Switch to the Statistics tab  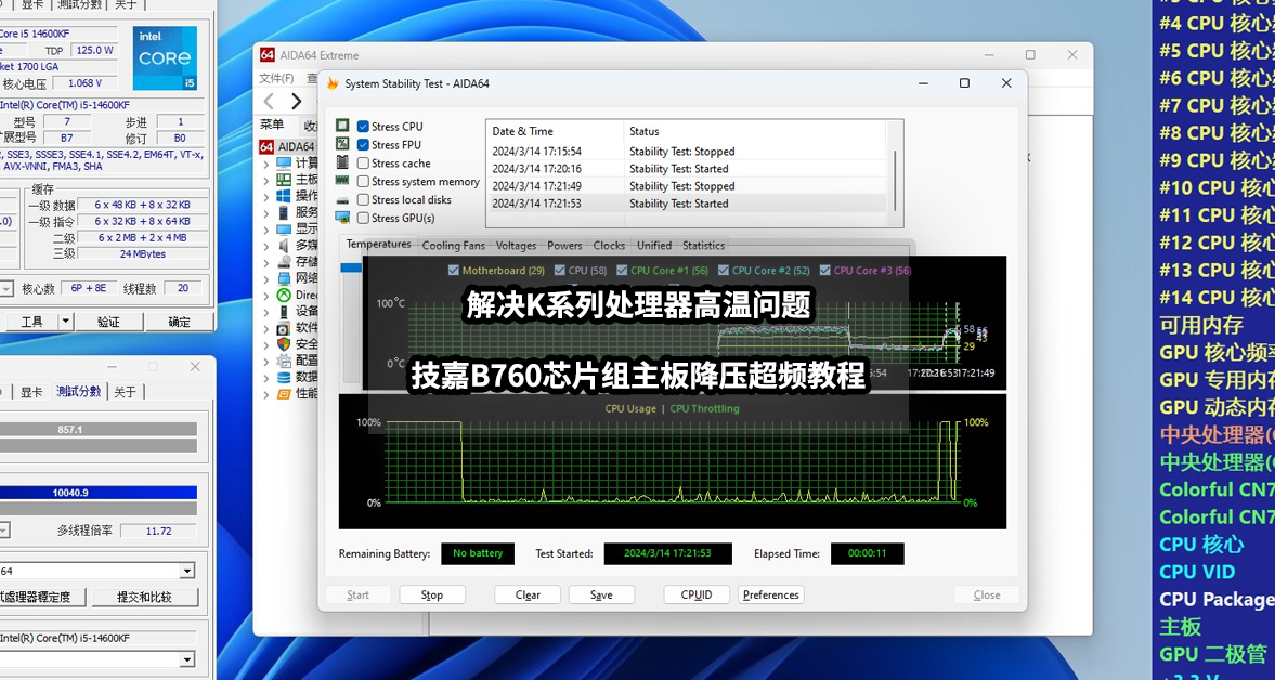click(704, 245)
